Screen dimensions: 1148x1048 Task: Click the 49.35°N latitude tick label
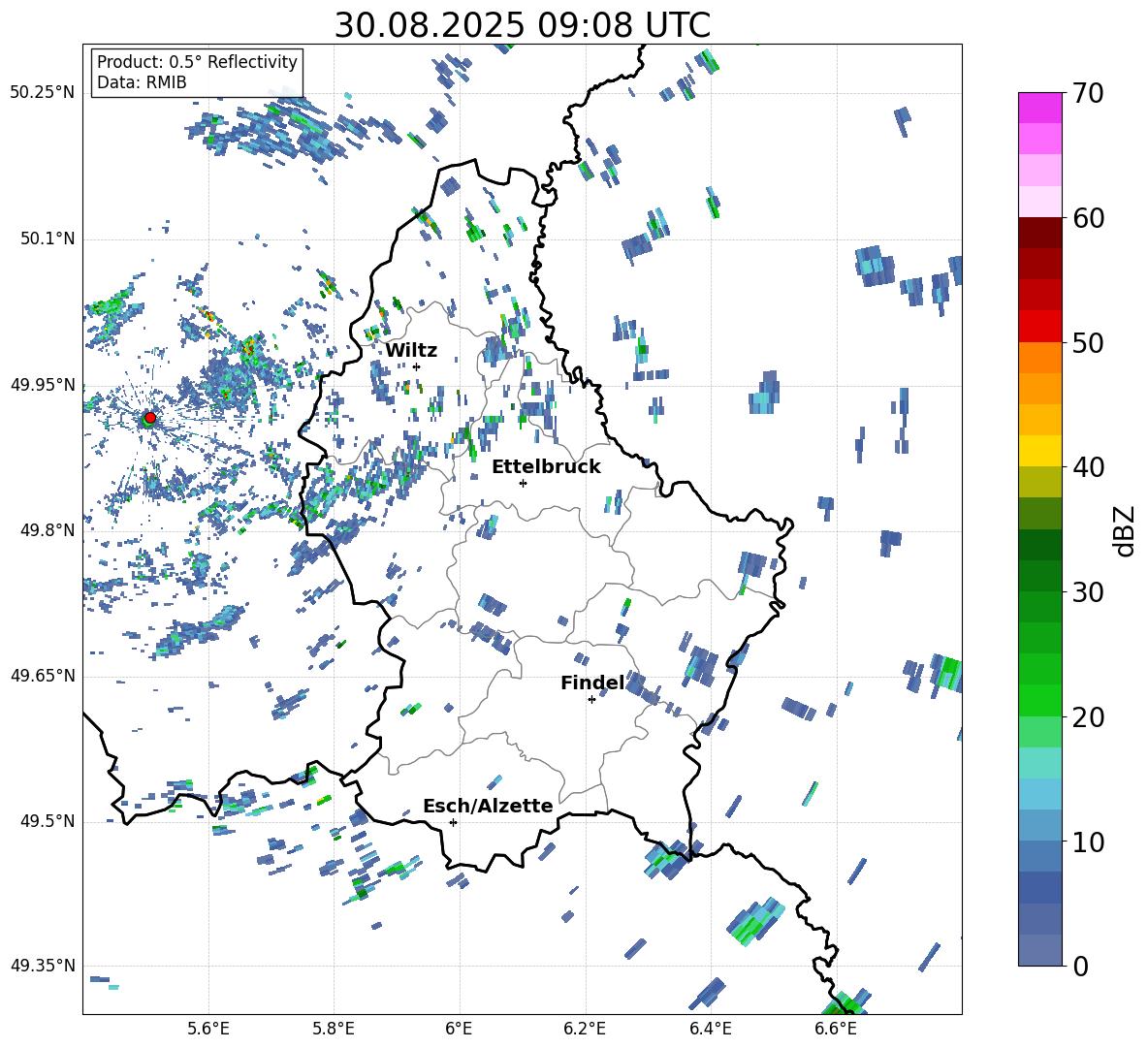pyautogui.click(x=42, y=966)
